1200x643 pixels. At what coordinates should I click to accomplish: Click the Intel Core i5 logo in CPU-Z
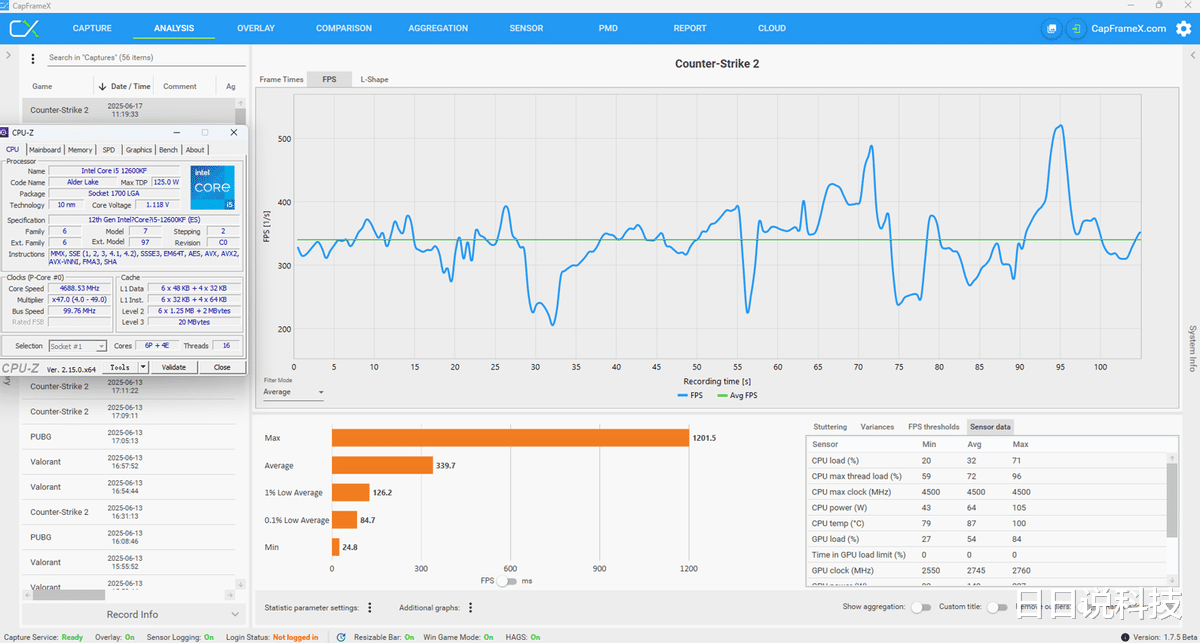pos(212,187)
